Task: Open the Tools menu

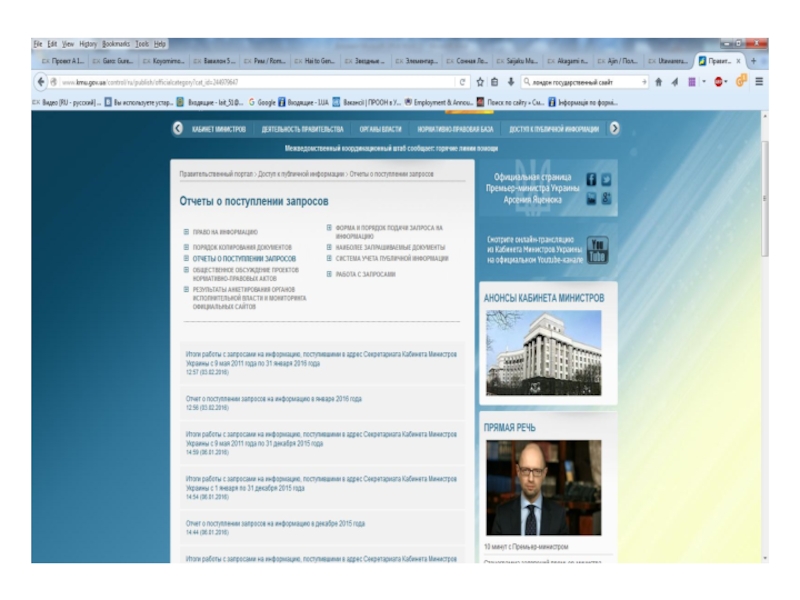Action: click(x=142, y=44)
